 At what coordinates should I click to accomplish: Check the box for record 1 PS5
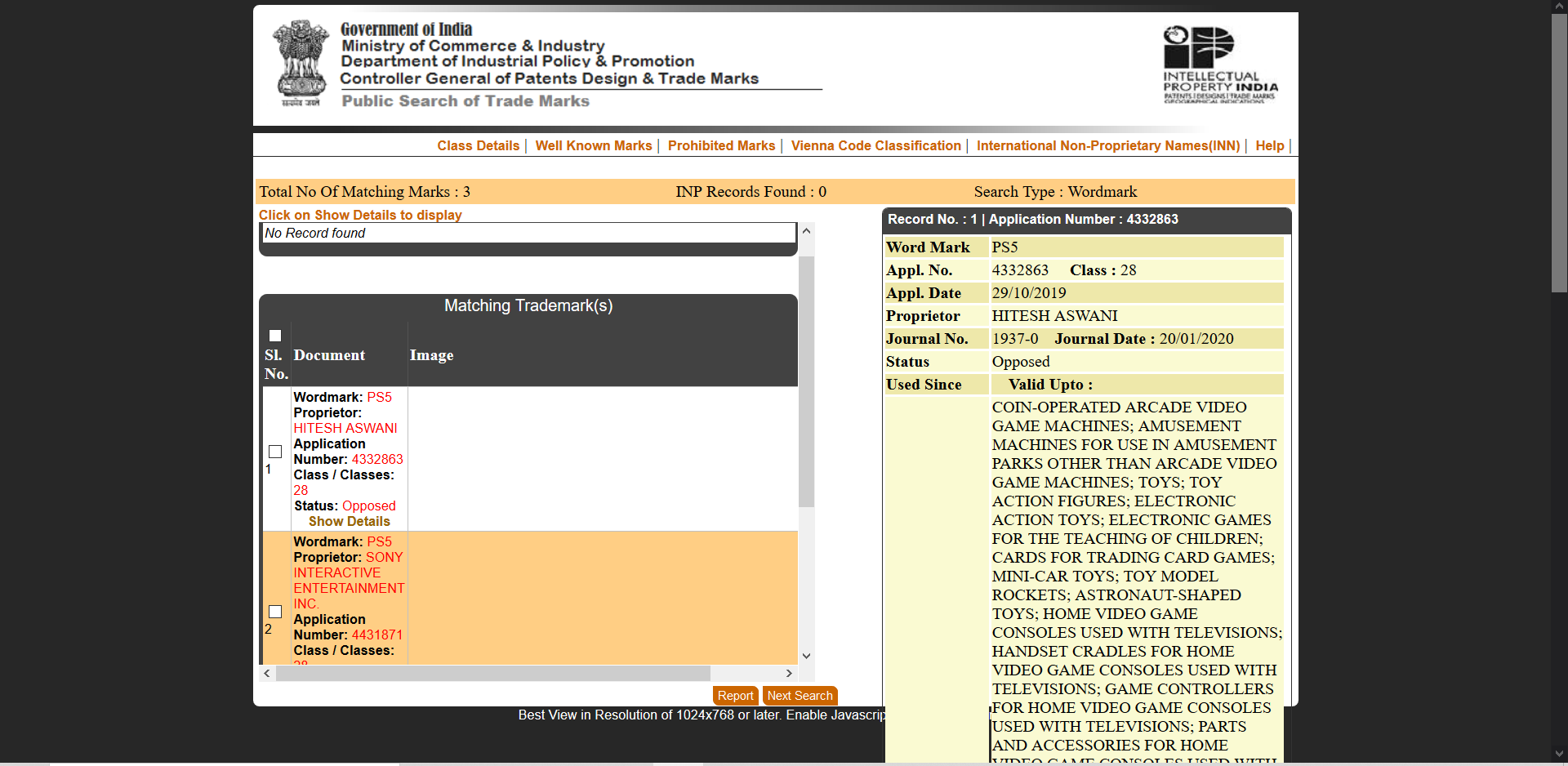pyautogui.click(x=275, y=452)
